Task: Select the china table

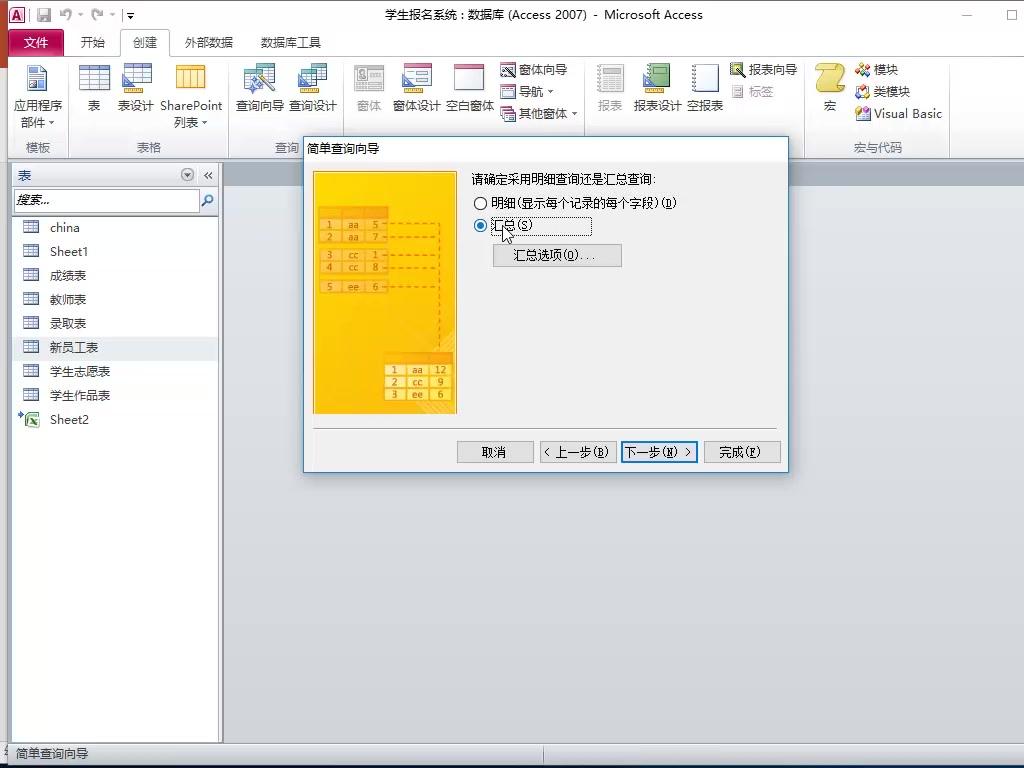Action: (115, 227)
